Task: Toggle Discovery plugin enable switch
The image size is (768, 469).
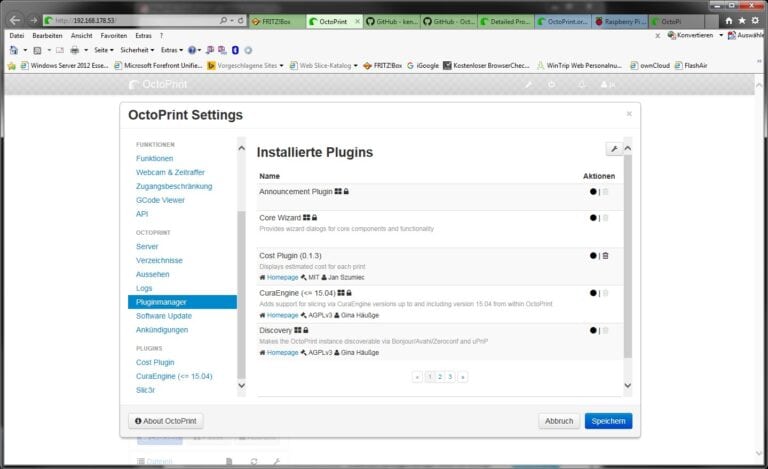Action: tap(593, 330)
